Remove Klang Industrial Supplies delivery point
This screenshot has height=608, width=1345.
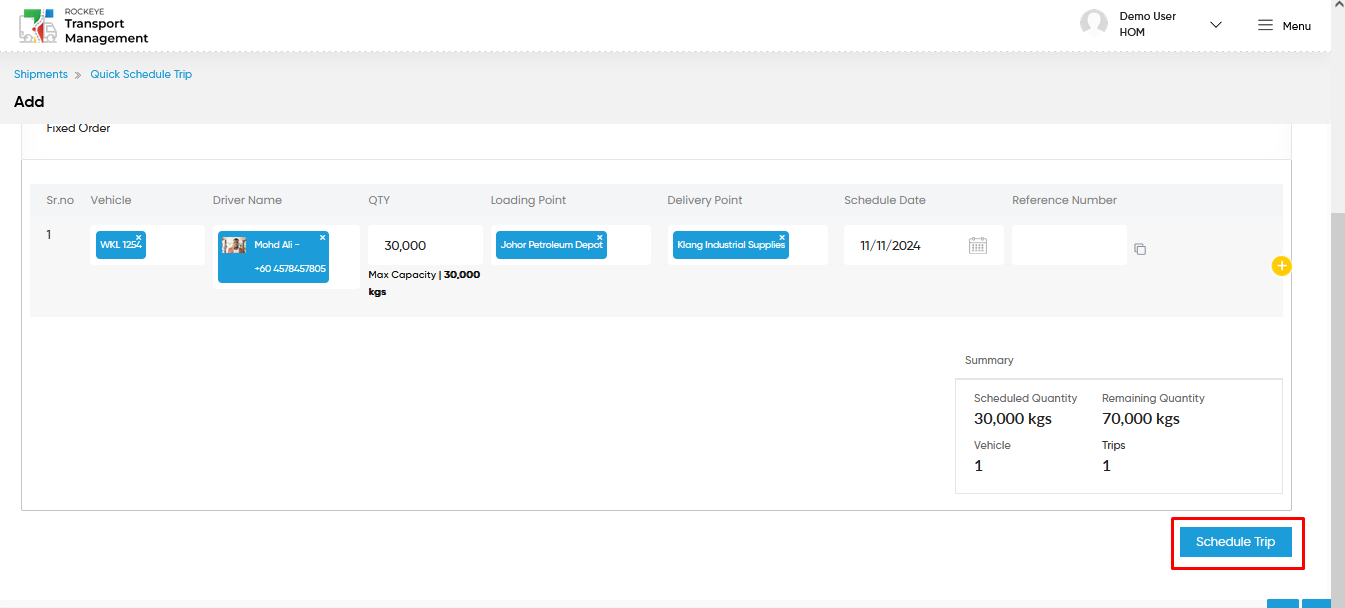(782, 237)
